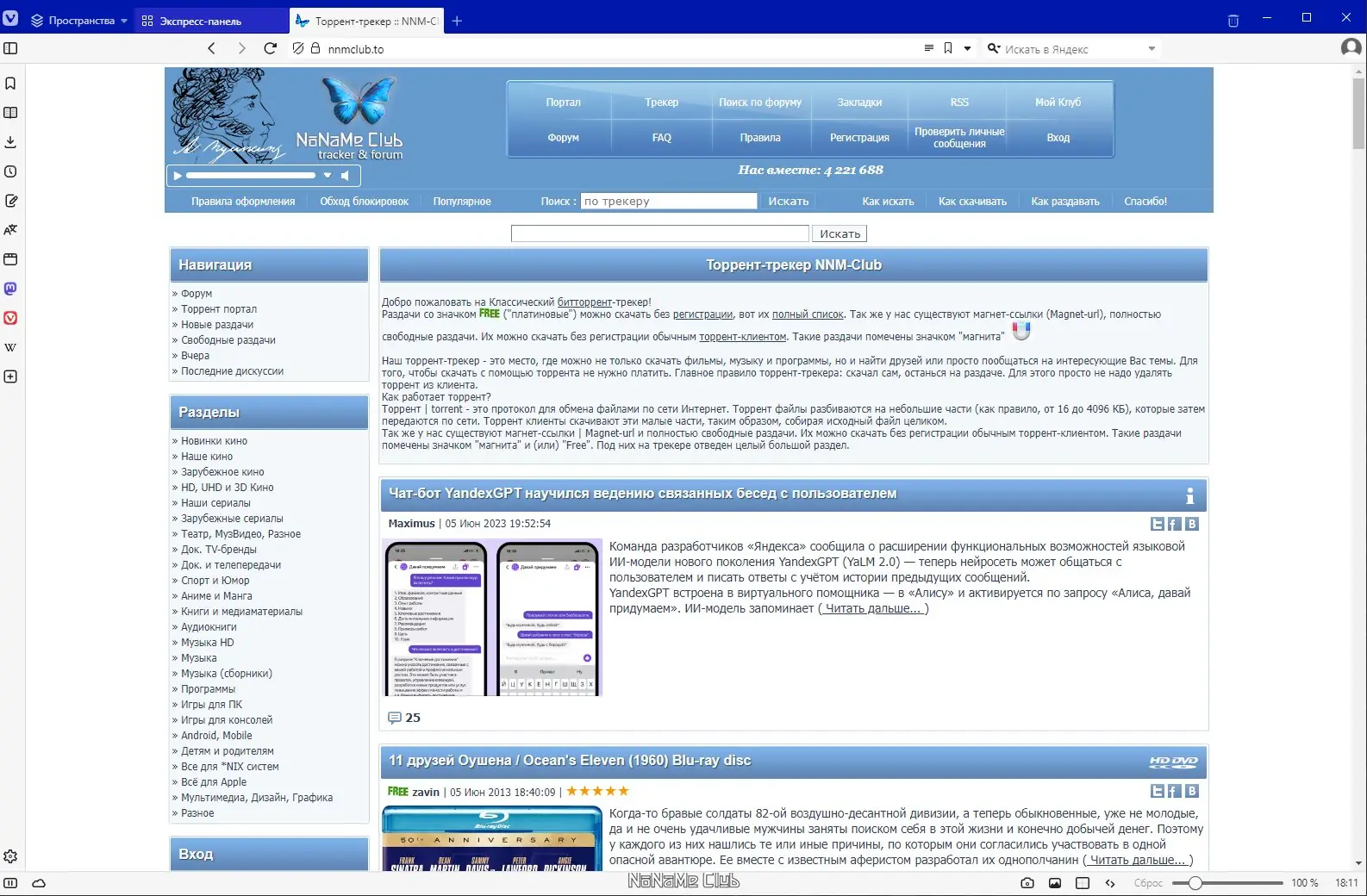Viewport: 1367px width, 896px height.
Task: Reload the current page
Action: [x=271, y=48]
